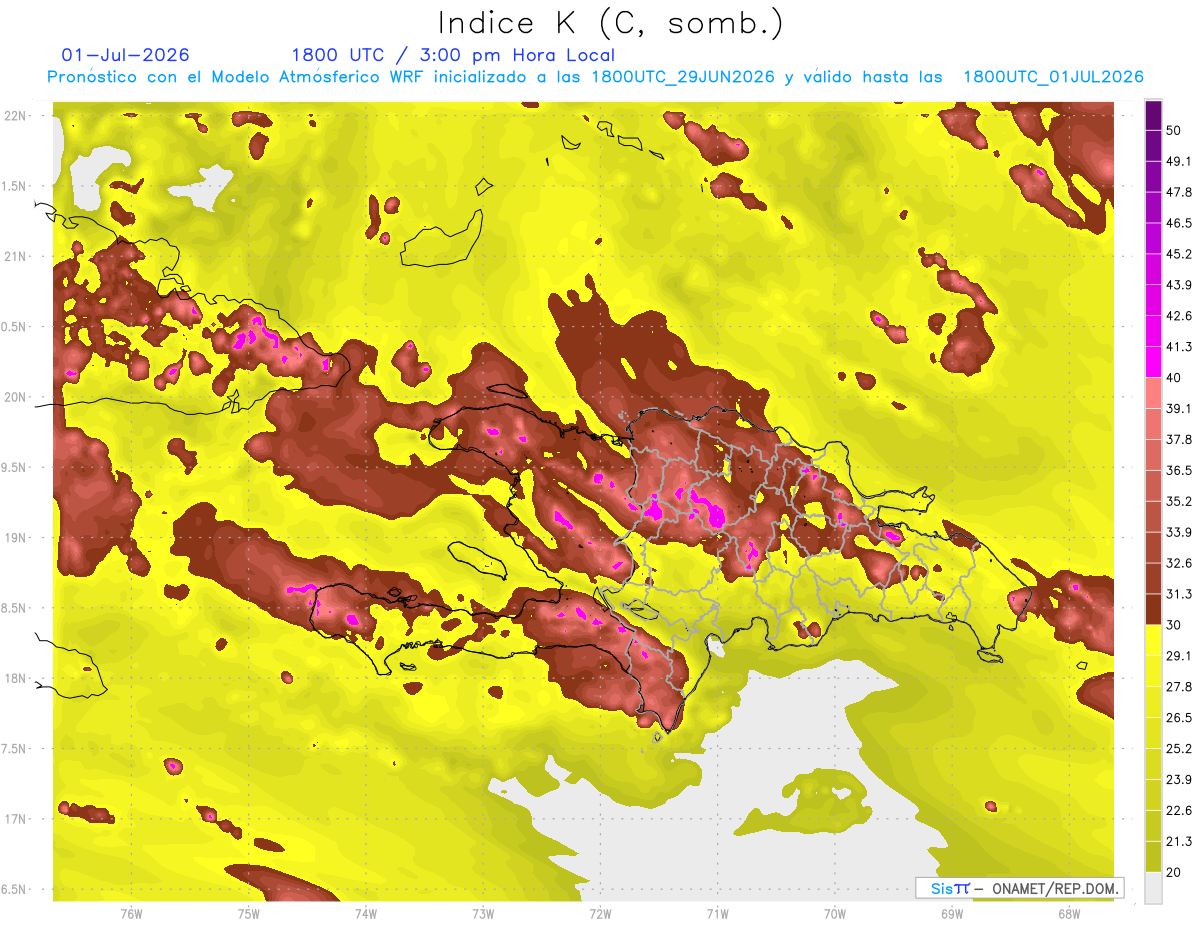Click the legend value "42.6"
The height and width of the screenshot is (927, 1200).
(1179, 316)
